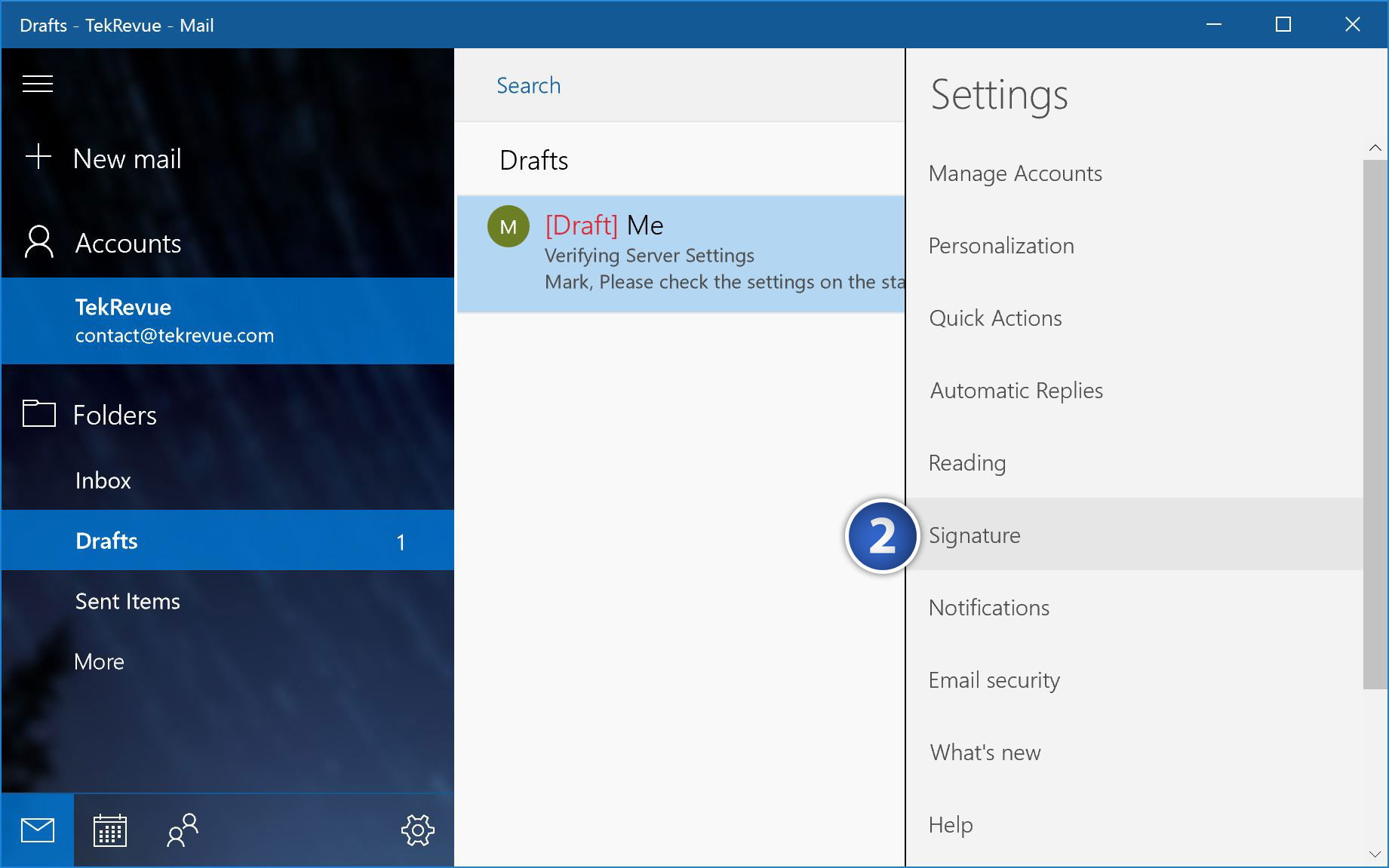Open Help in Settings
The image size is (1389, 868).
1135,825
